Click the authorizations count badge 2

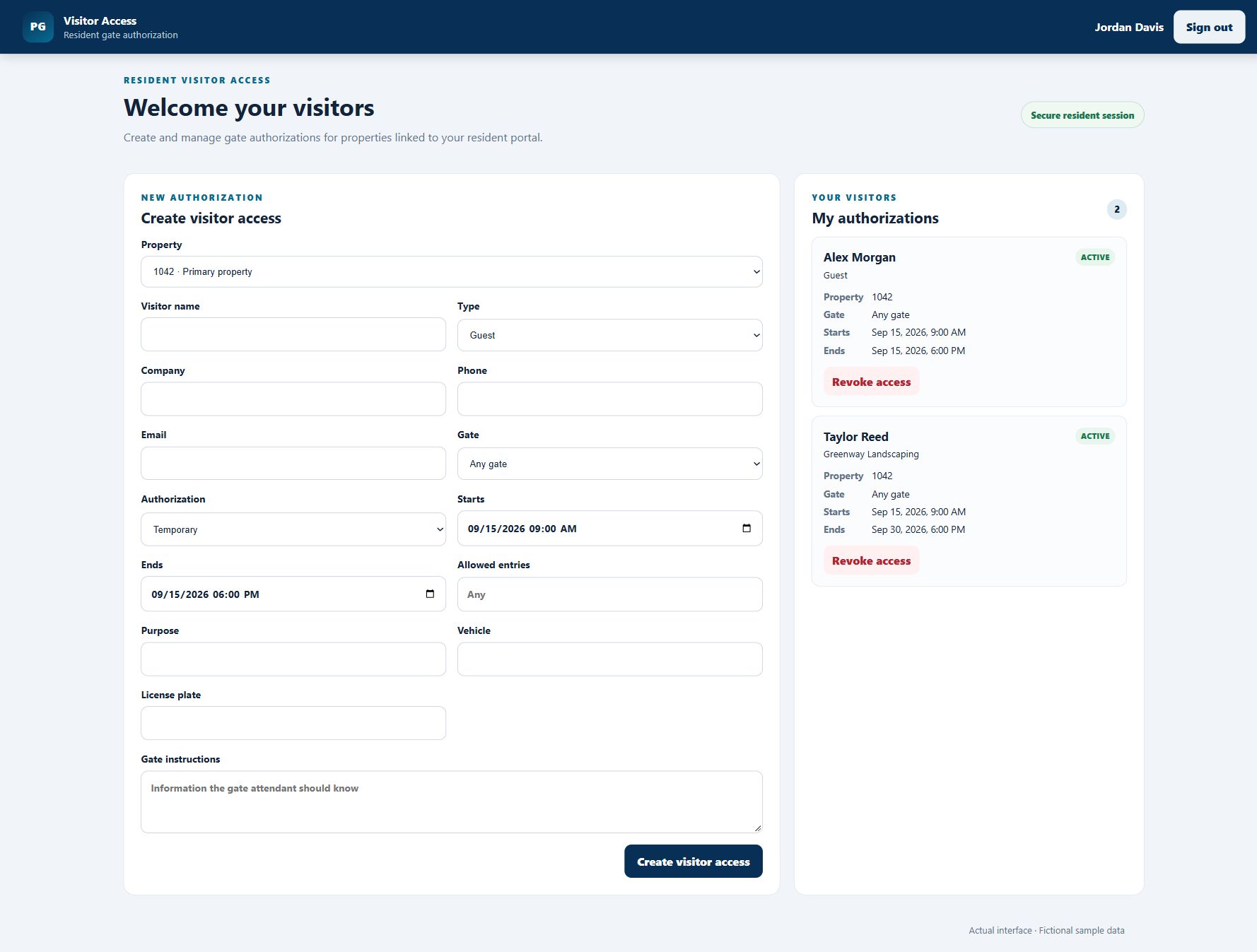pos(1117,209)
